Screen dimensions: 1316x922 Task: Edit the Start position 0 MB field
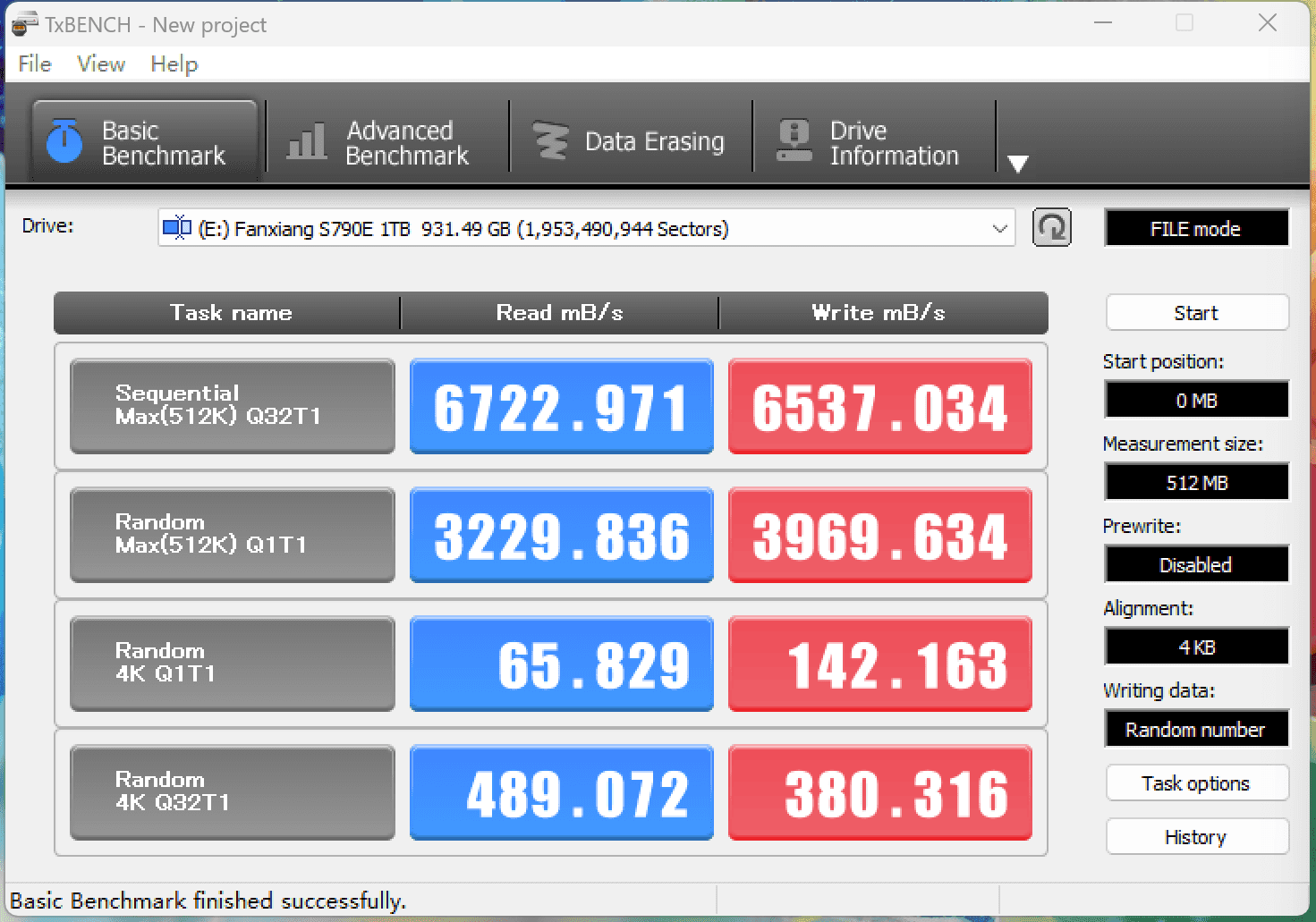[1196, 400]
